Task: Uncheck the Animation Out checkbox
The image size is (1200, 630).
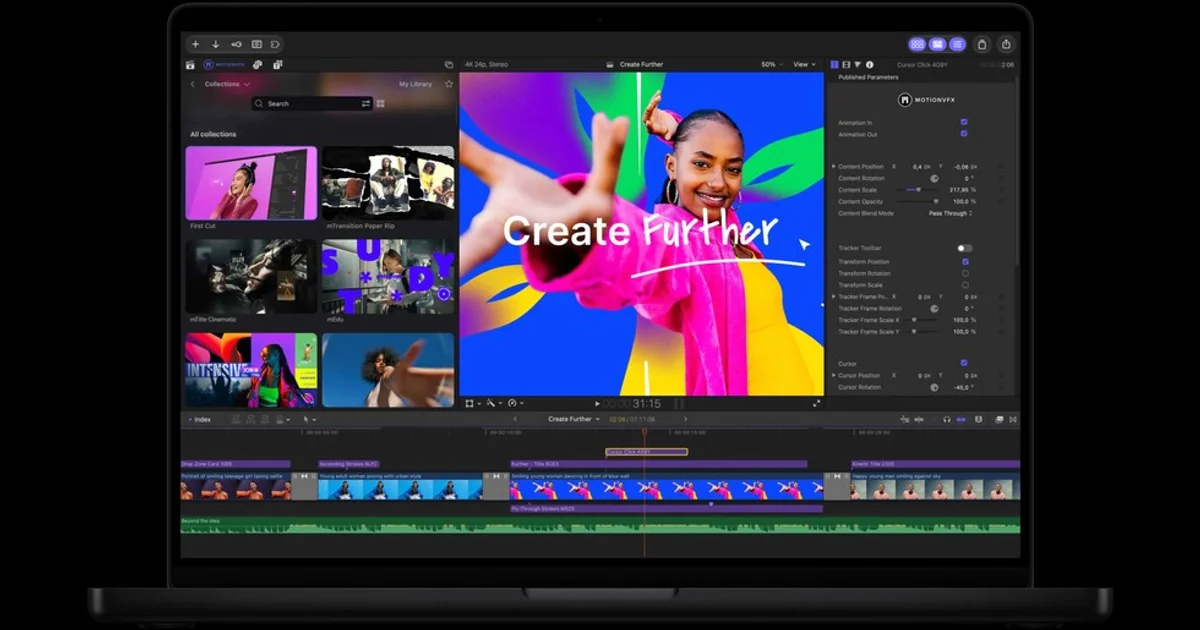Action: pos(964,133)
